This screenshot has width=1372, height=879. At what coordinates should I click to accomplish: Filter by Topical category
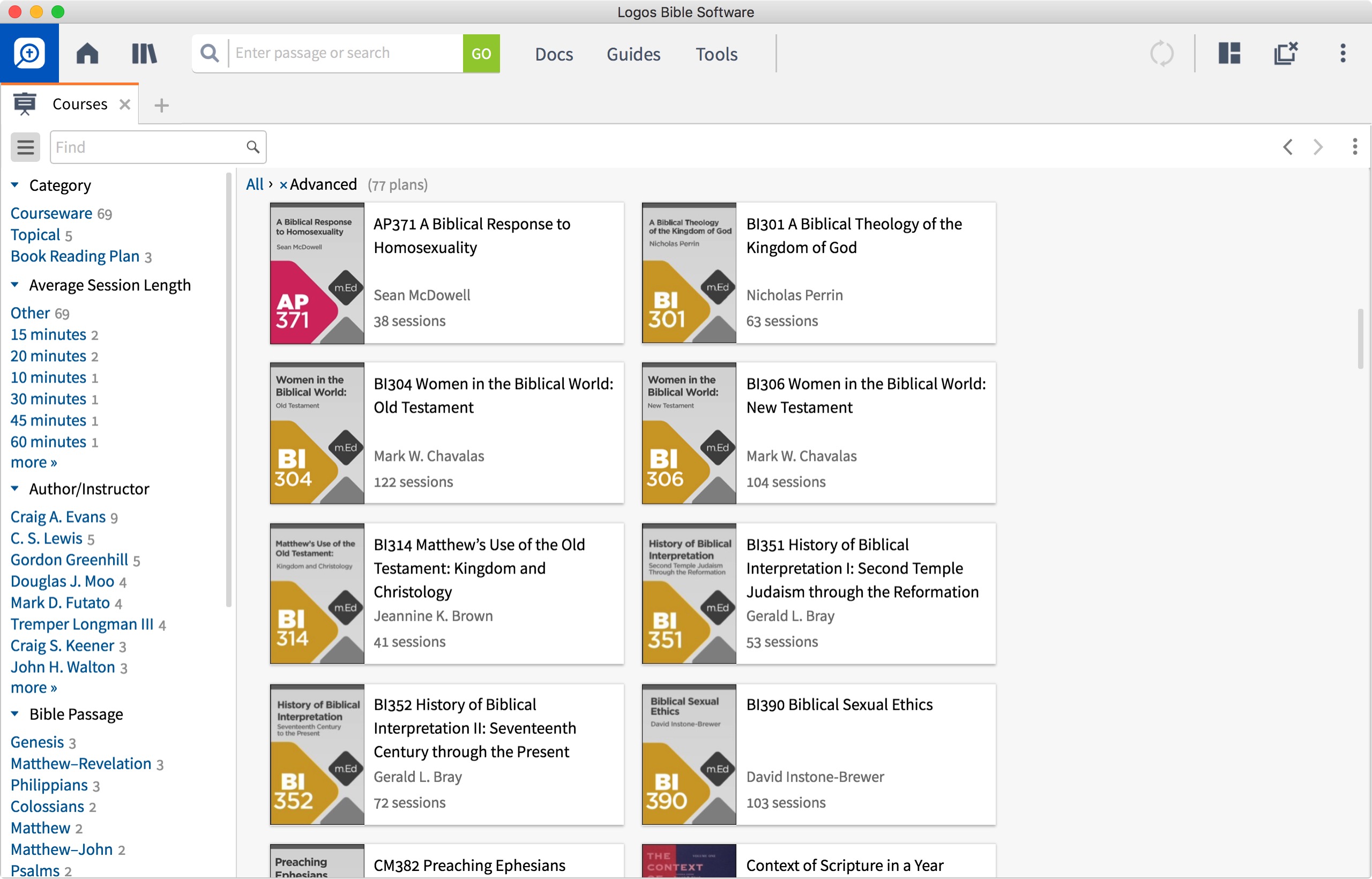[35, 235]
